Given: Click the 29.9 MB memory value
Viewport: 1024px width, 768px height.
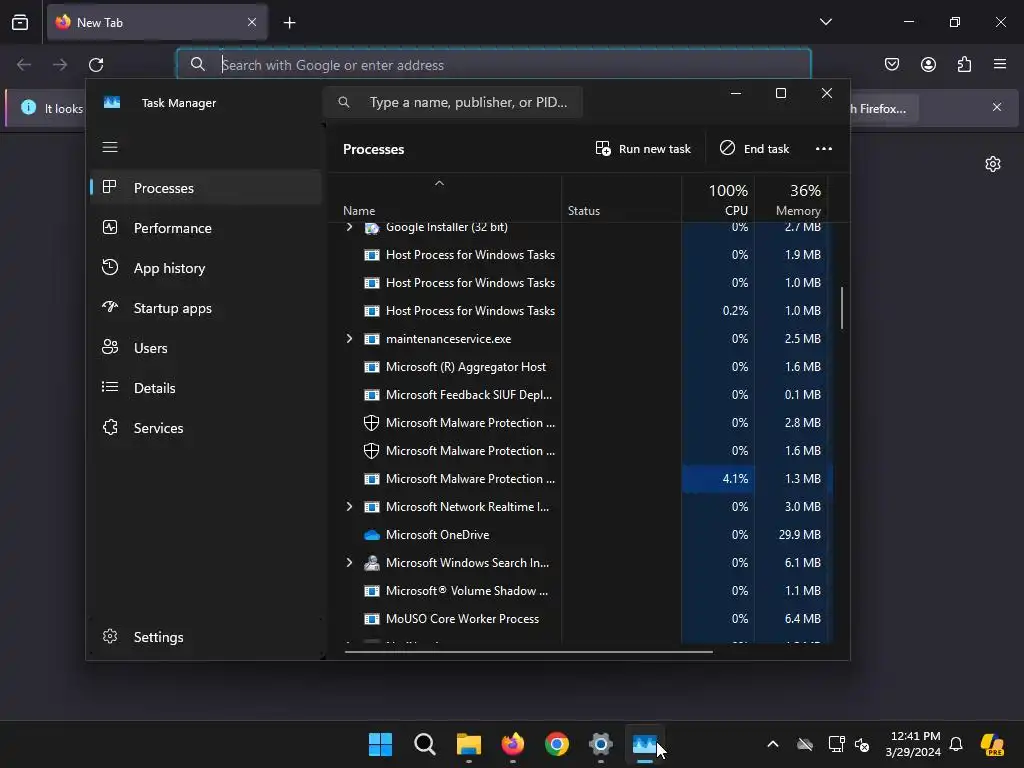Looking at the screenshot, I should coord(799,535).
